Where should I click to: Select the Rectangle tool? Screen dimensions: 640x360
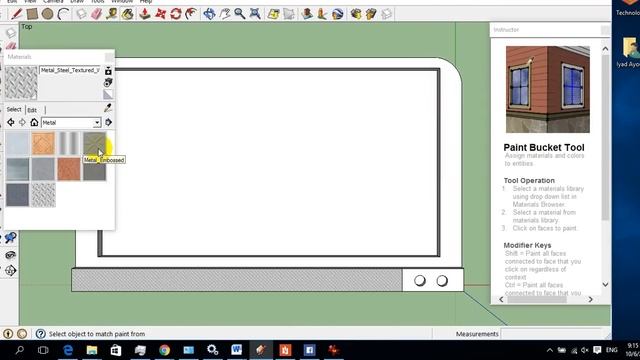point(32,14)
